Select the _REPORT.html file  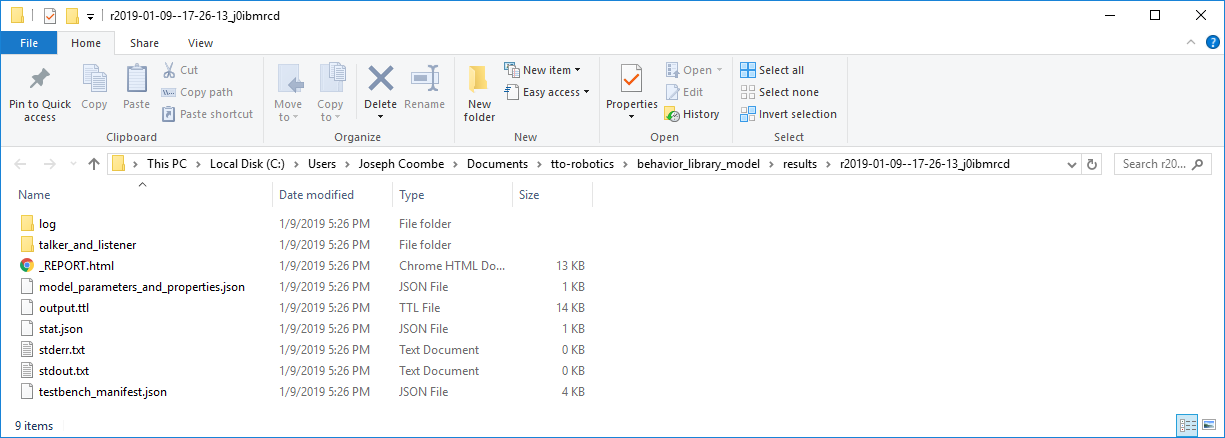point(76,266)
